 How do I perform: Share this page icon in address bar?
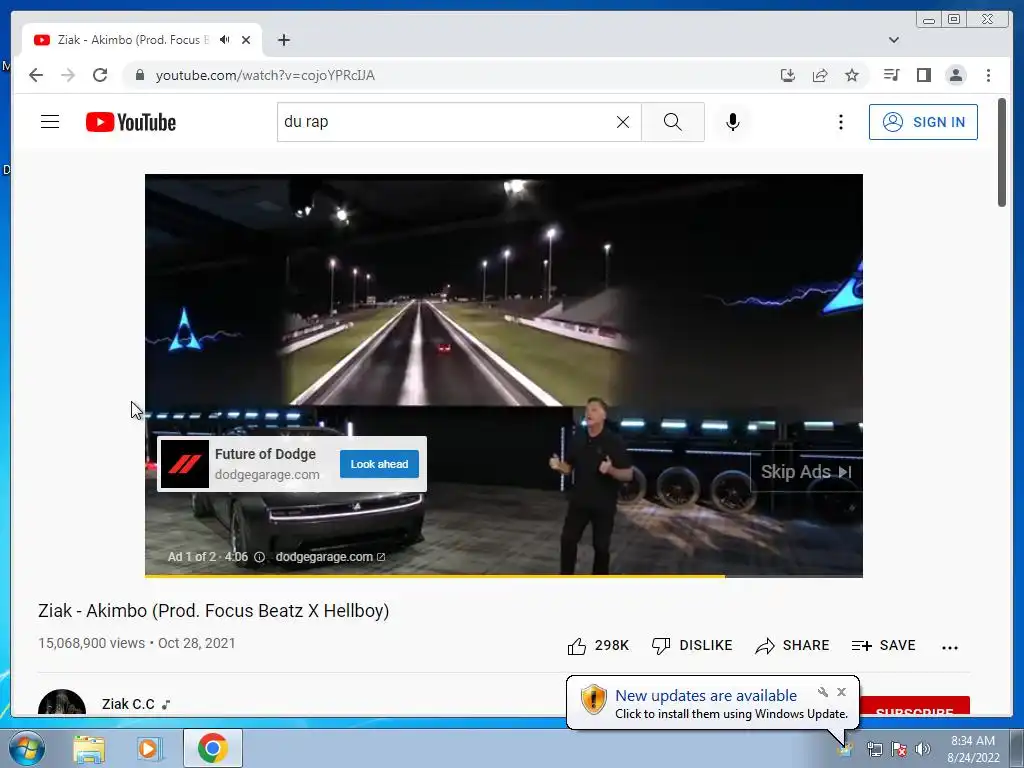(x=820, y=75)
